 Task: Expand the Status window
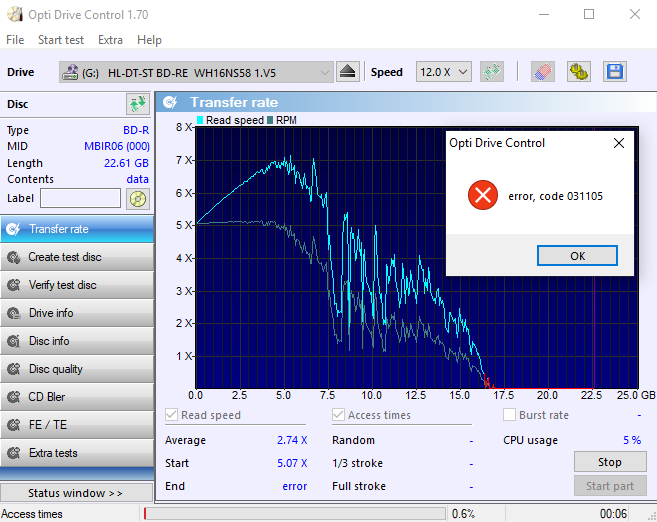pyautogui.click(x=77, y=493)
